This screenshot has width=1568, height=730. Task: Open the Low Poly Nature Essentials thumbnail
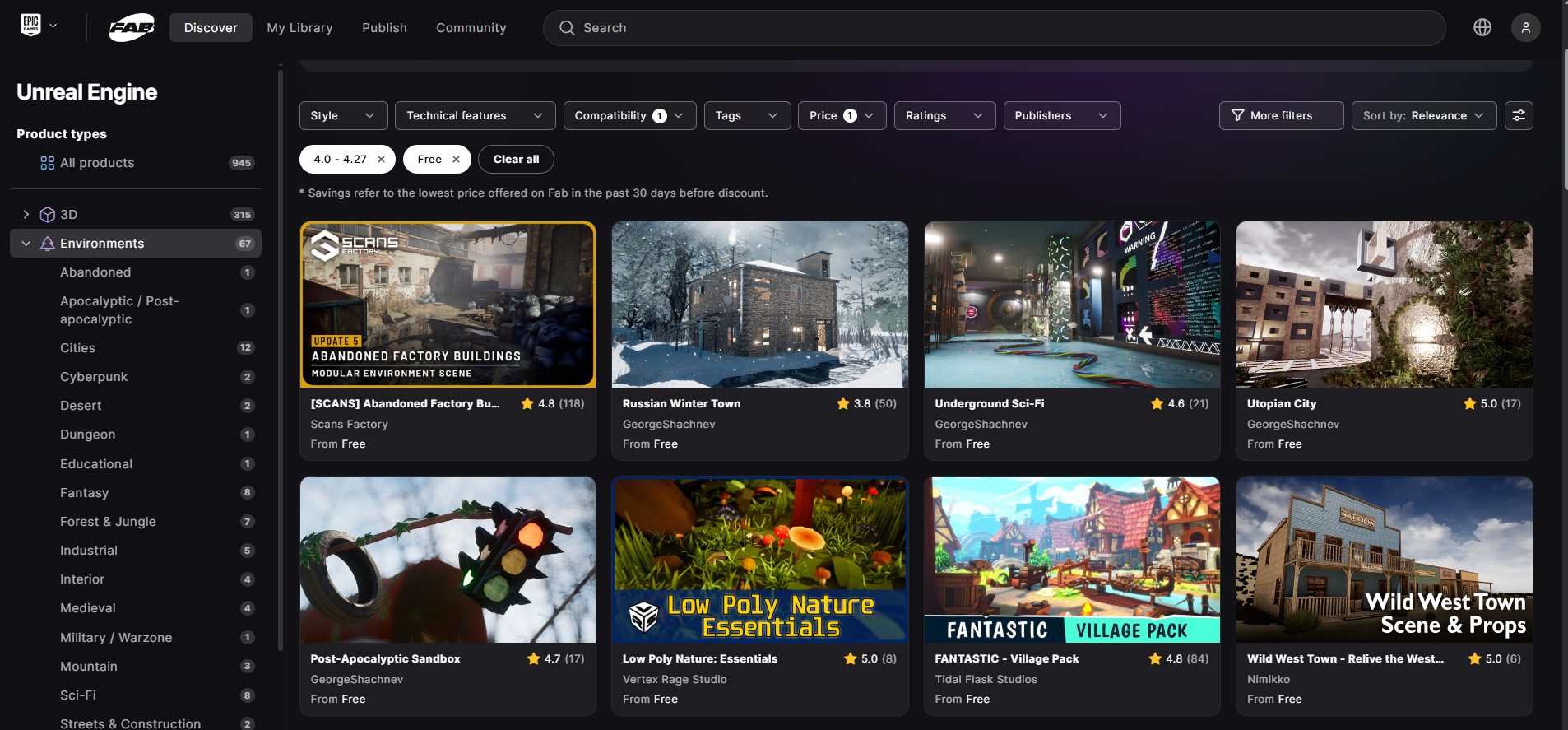point(760,560)
